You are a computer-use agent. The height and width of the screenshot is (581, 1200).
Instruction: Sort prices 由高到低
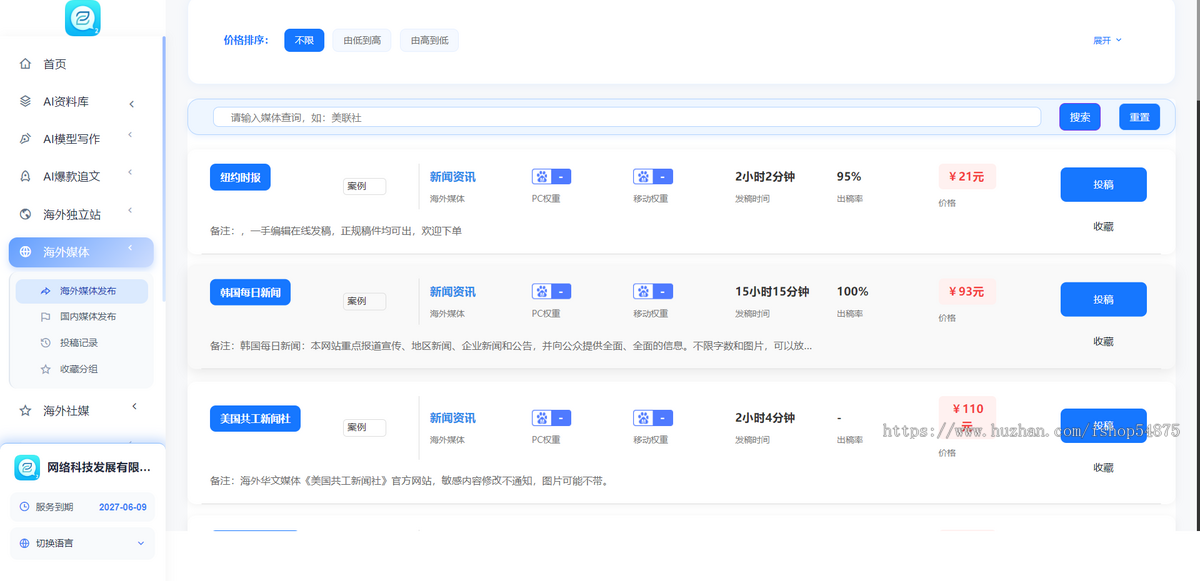point(430,40)
